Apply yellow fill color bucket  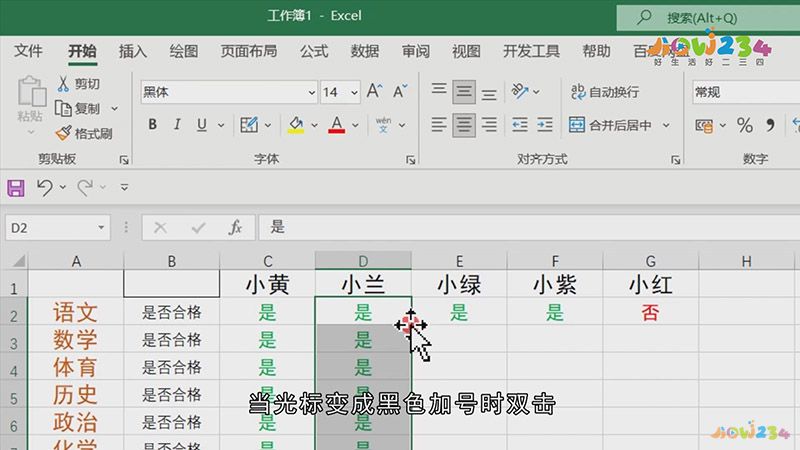tap(296, 124)
